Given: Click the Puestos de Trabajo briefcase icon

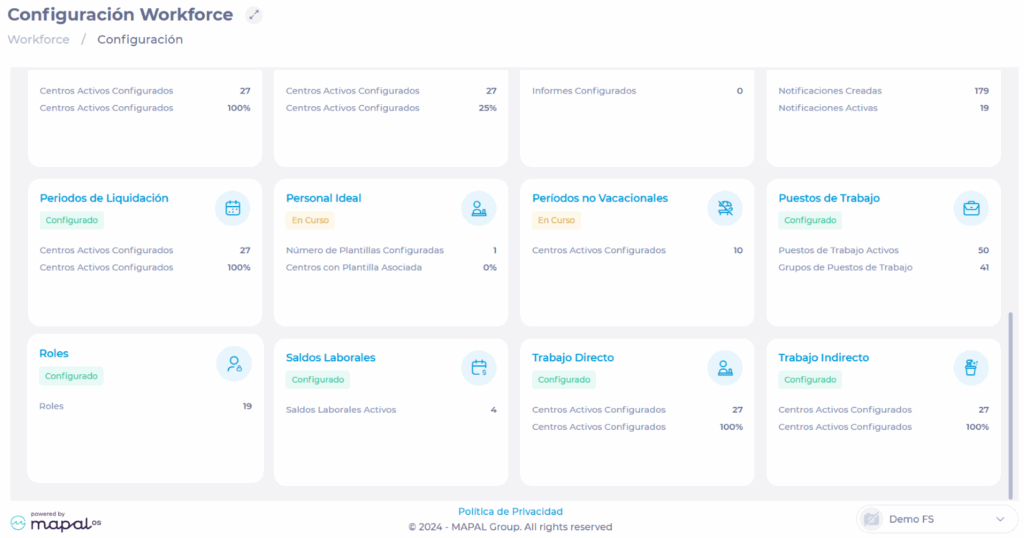Looking at the screenshot, I should [x=971, y=208].
